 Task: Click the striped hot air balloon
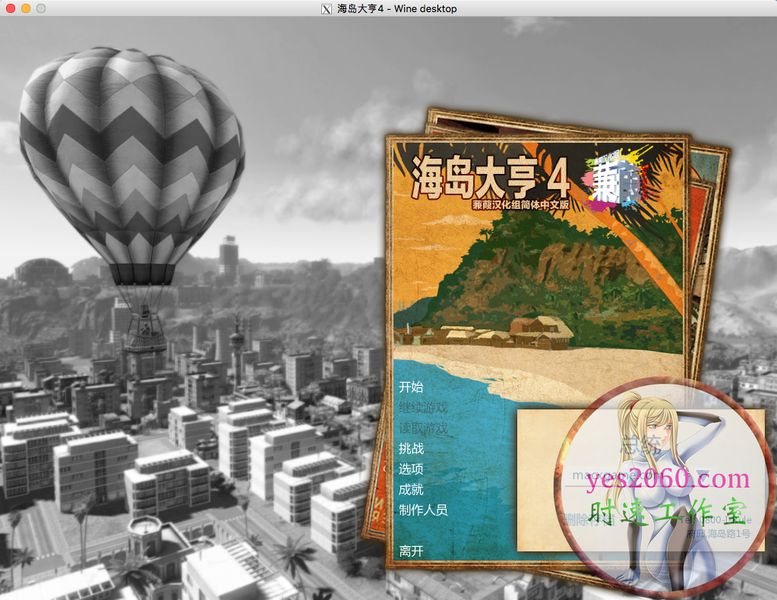(x=132, y=160)
